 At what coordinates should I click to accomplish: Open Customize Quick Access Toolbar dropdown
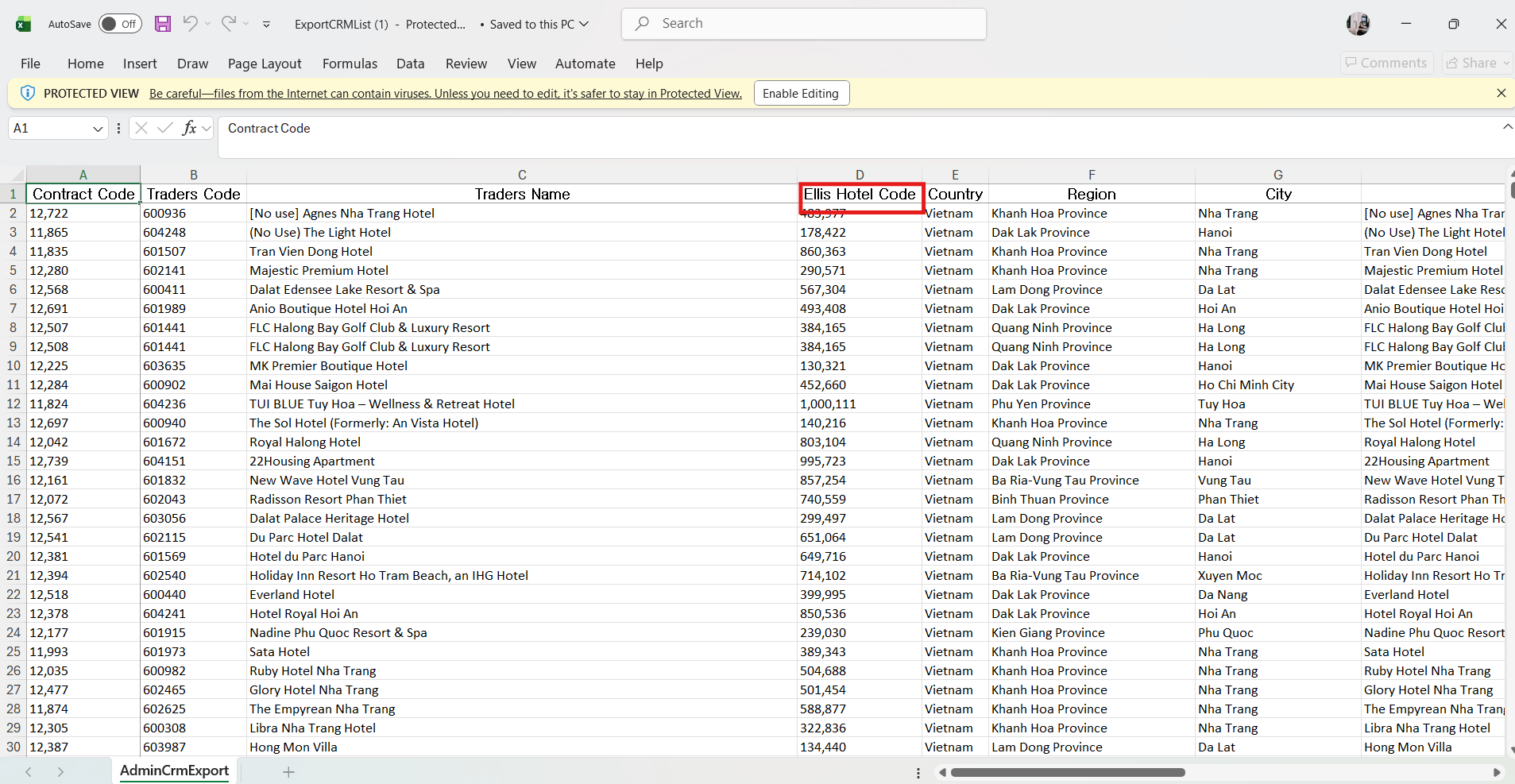(x=266, y=25)
